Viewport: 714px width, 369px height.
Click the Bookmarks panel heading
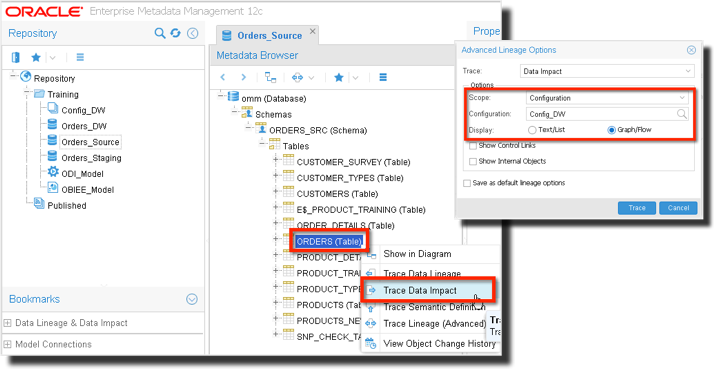(35, 299)
